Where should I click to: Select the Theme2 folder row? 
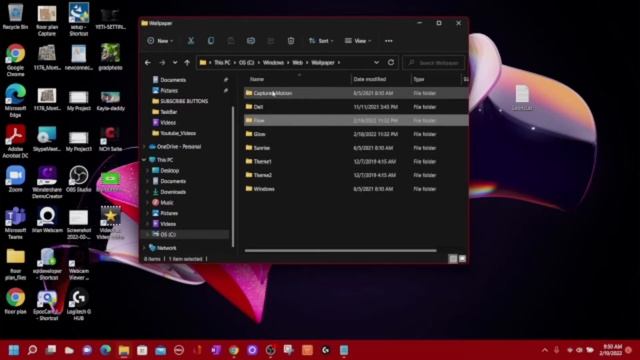(x=356, y=175)
